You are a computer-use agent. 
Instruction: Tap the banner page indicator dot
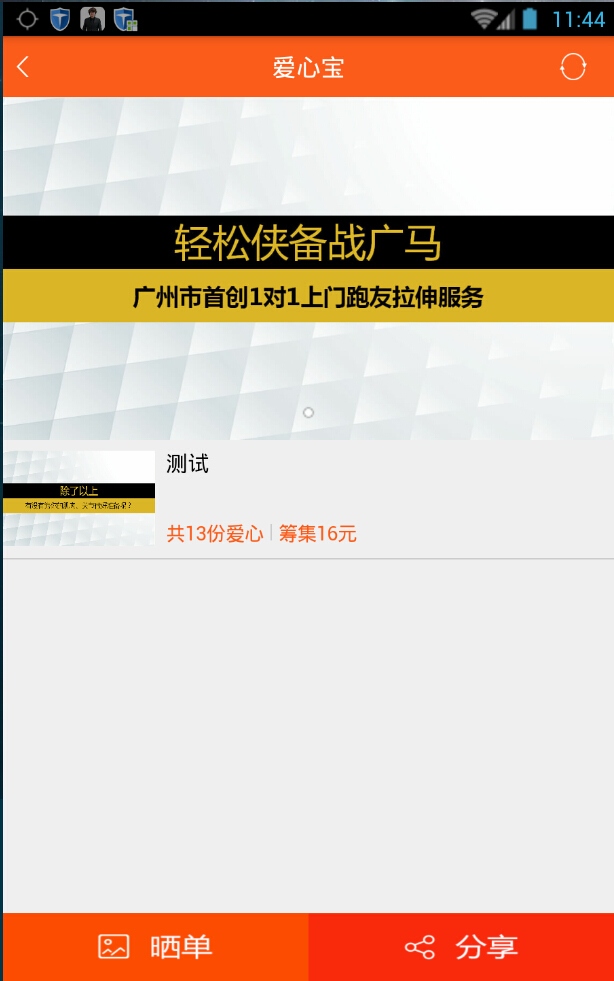[308, 412]
